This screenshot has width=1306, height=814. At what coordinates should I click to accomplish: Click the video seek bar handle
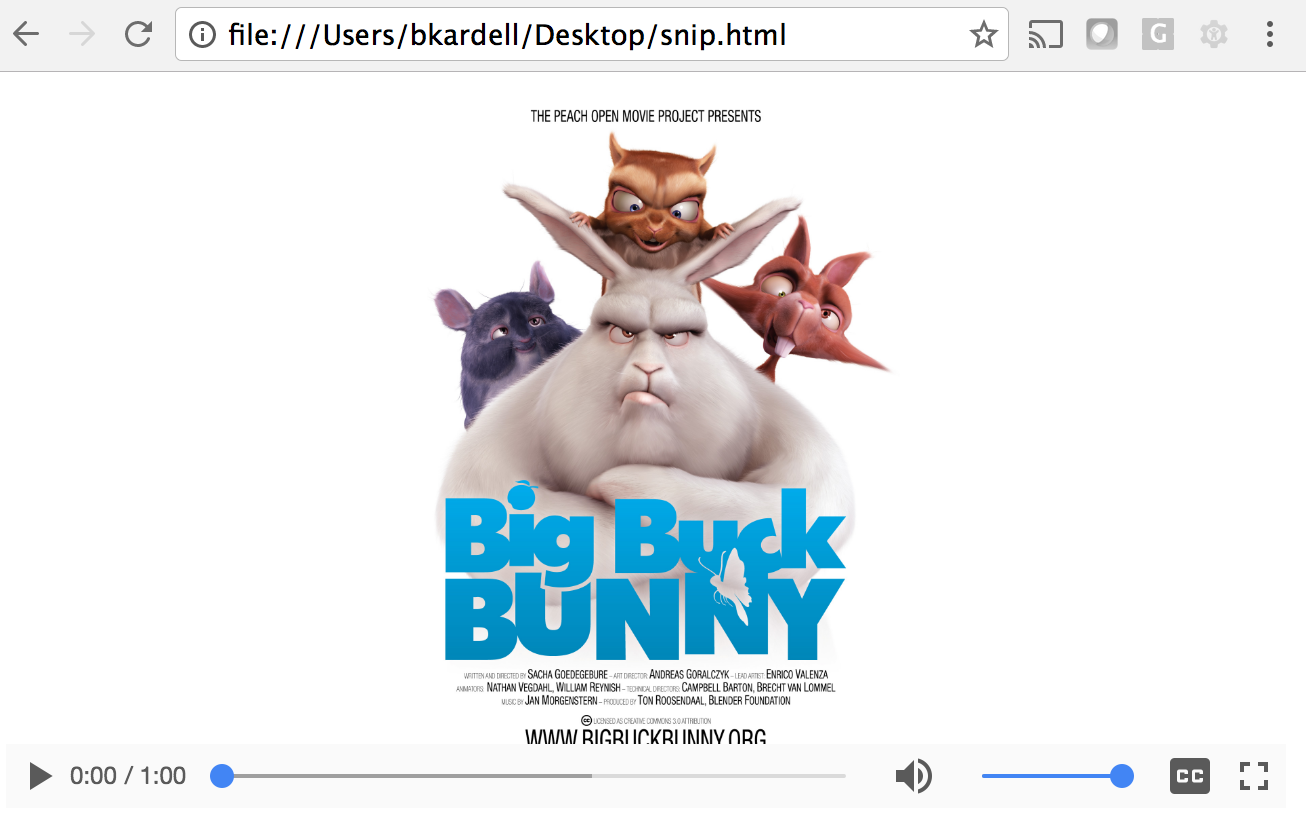click(x=222, y=776)
